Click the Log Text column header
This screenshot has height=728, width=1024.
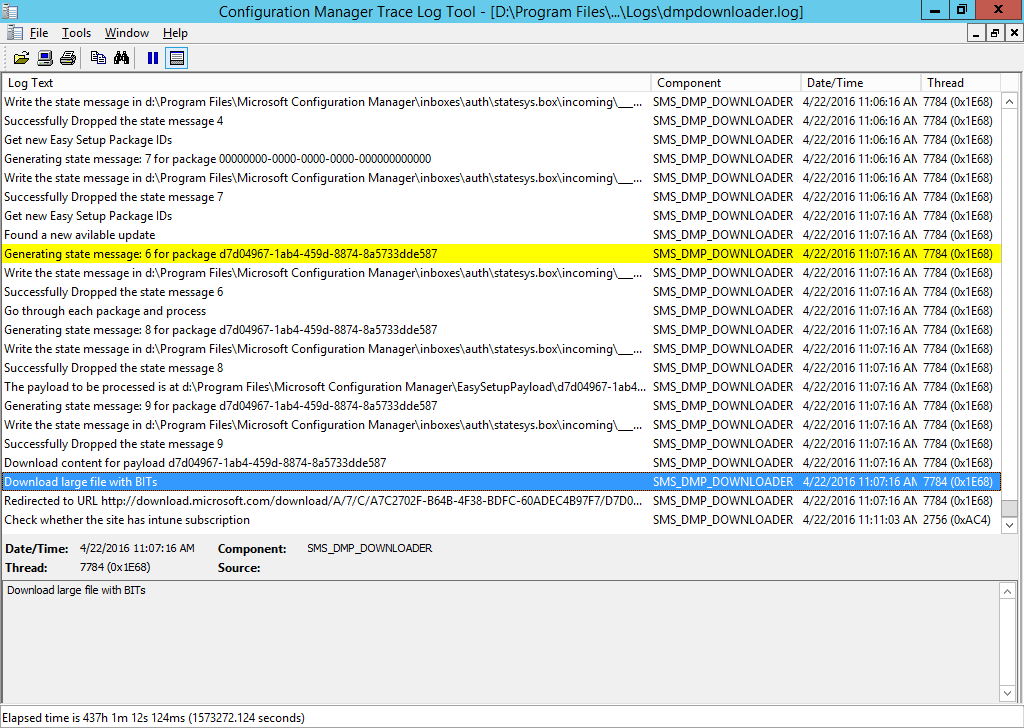click(326, 83)
